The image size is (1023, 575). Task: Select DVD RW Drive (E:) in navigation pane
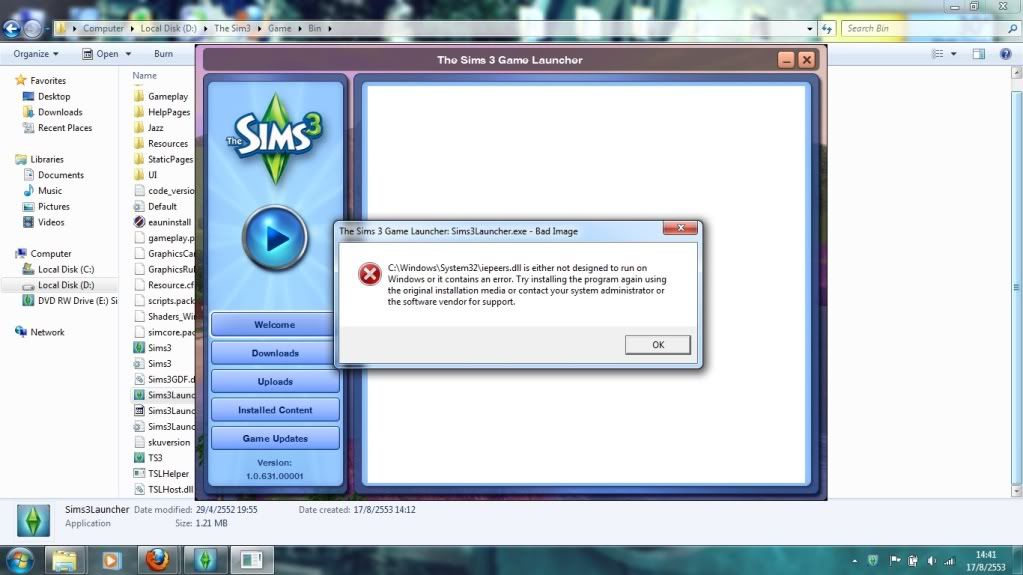tap(77, 301)
